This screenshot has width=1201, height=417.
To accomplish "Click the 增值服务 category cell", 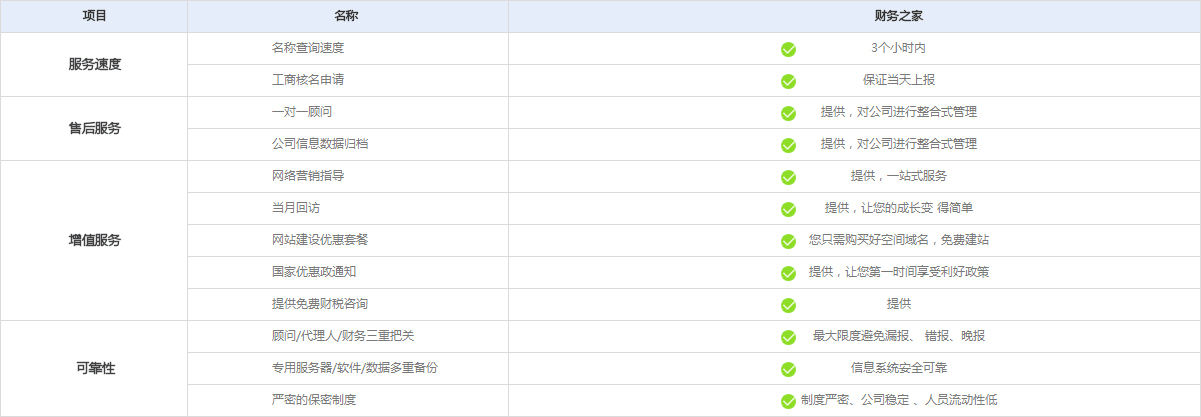I will coord(94,240).
